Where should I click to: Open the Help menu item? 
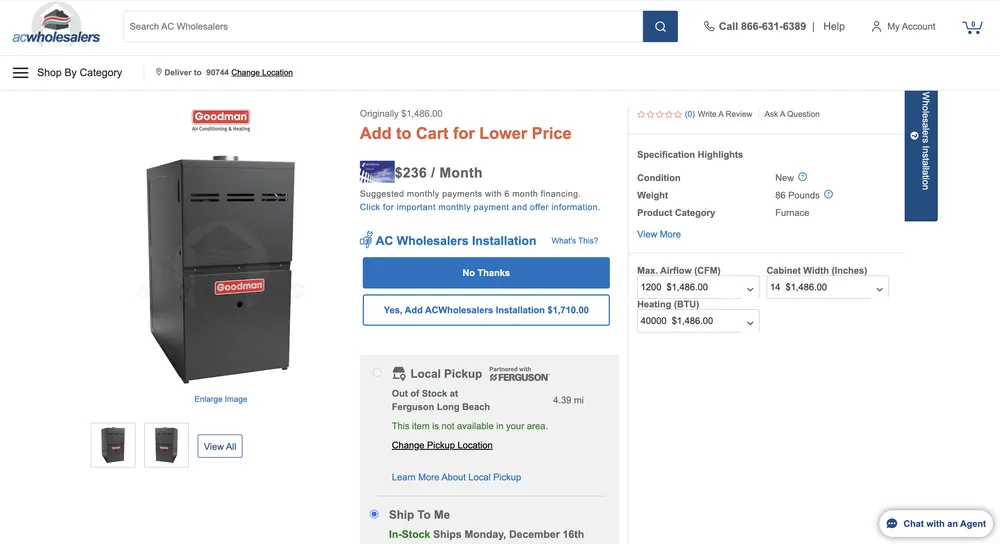(834, 27)
